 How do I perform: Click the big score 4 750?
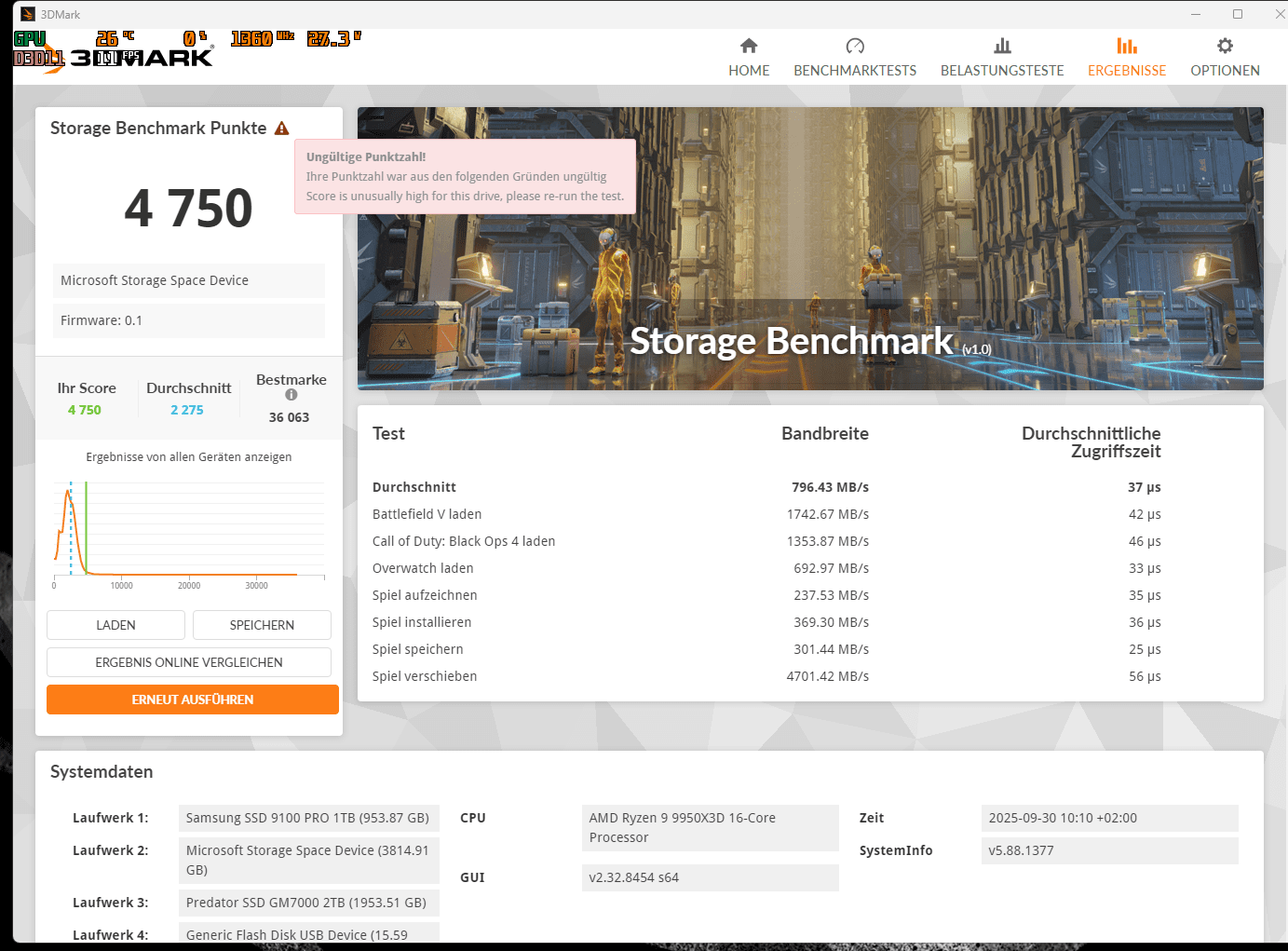pyautogui.click(x=189, y=208)
